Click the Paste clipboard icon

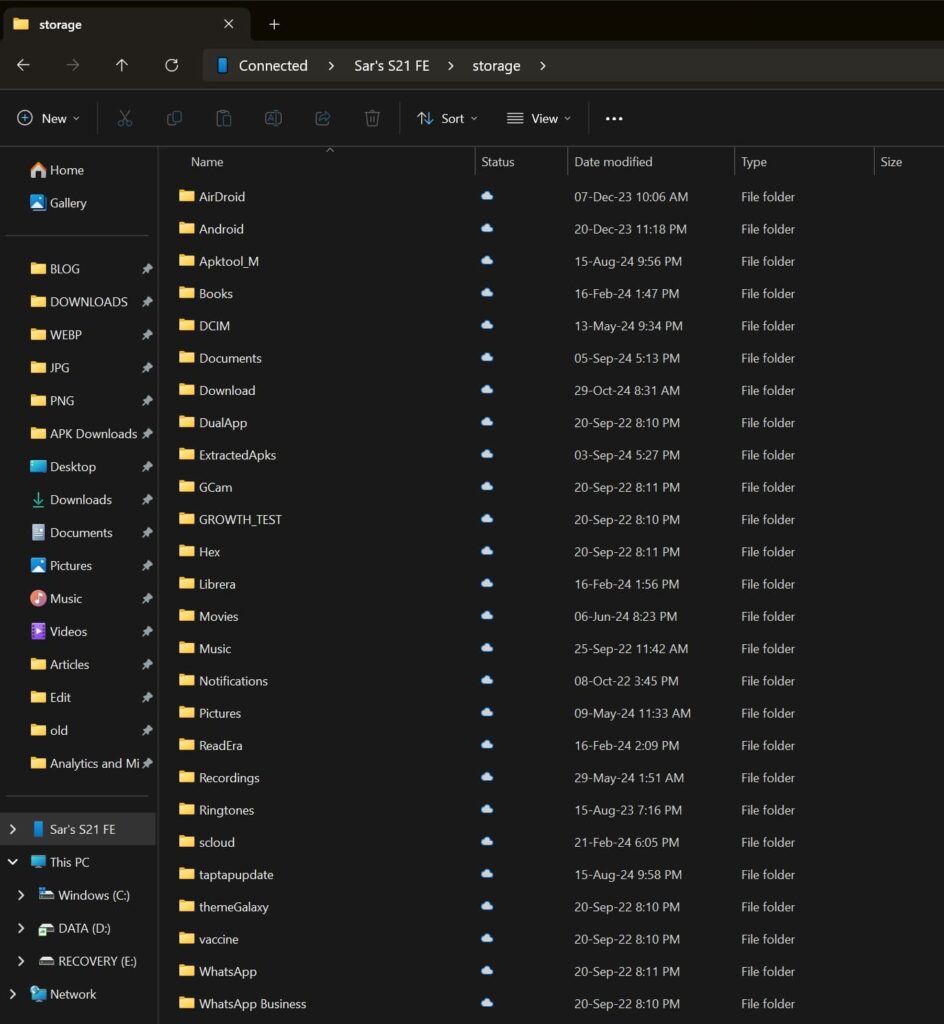tap(224, 118)
